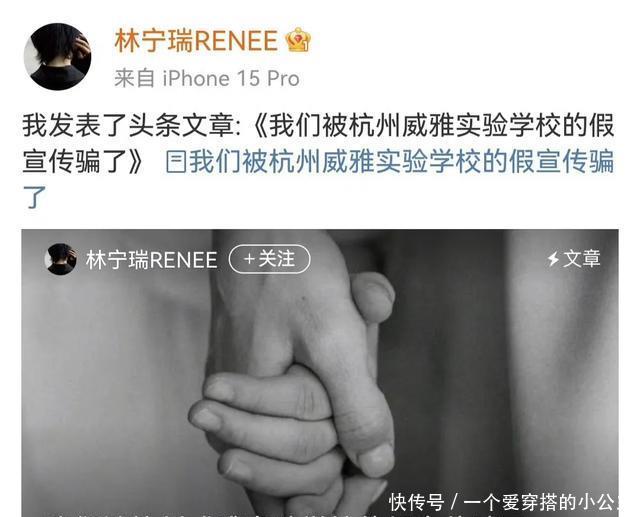
Task: Click the orange username 林宁瑞RENEE at top
Action: click(x=196, y=40)
